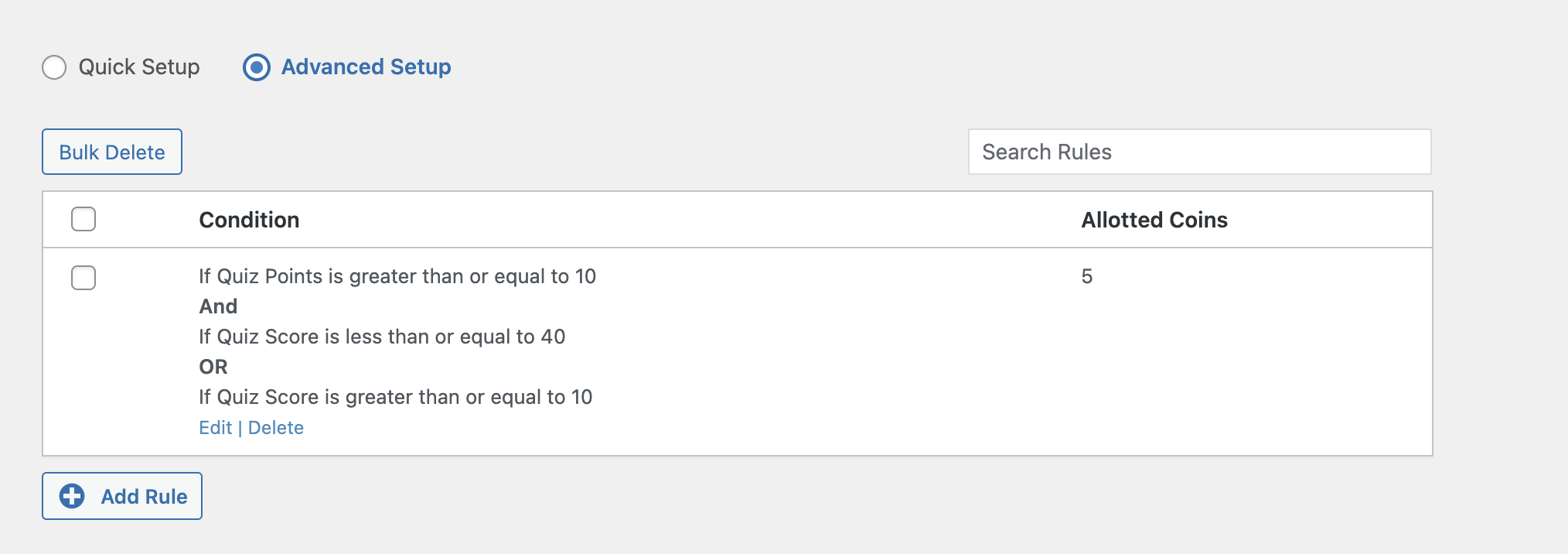Focus the Search Rules input field
The height and width of the screenshot is (554, 1568).
pos(1199,152)
